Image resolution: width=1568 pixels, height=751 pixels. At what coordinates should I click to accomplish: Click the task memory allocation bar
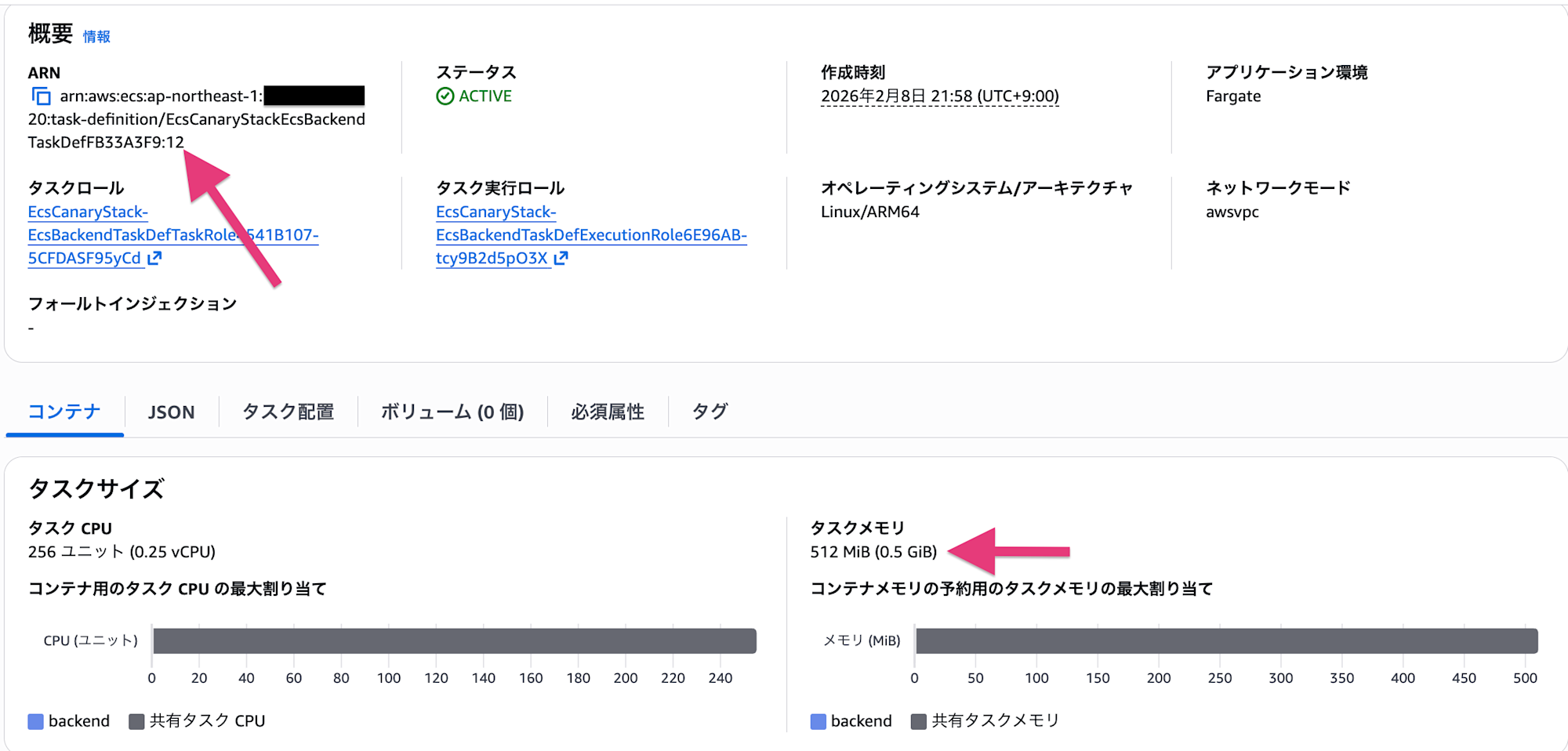tap(1223, 640)
